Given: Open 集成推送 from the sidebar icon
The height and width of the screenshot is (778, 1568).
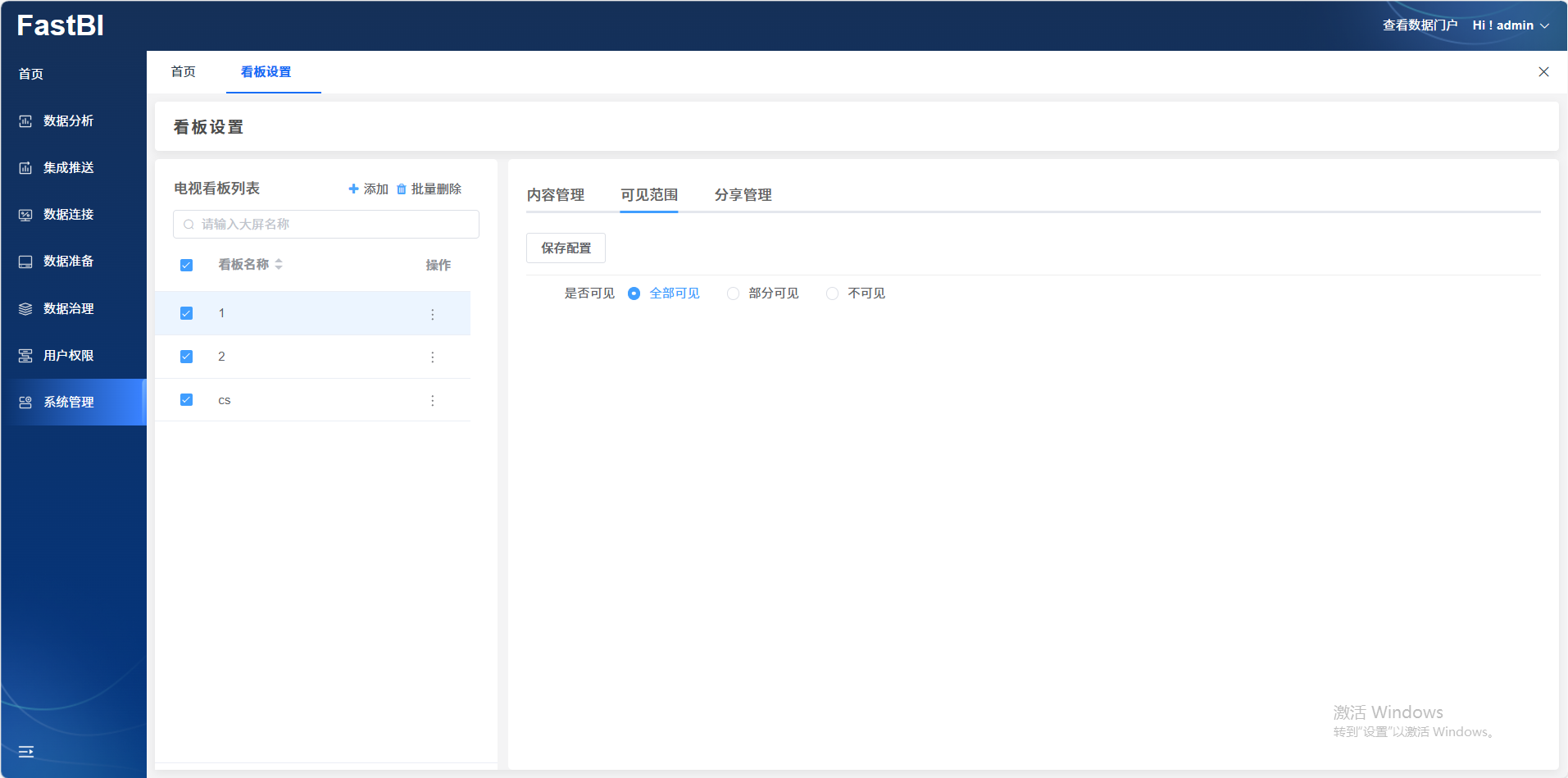Looking at the screenshot, I should click(x=25, y=168).
